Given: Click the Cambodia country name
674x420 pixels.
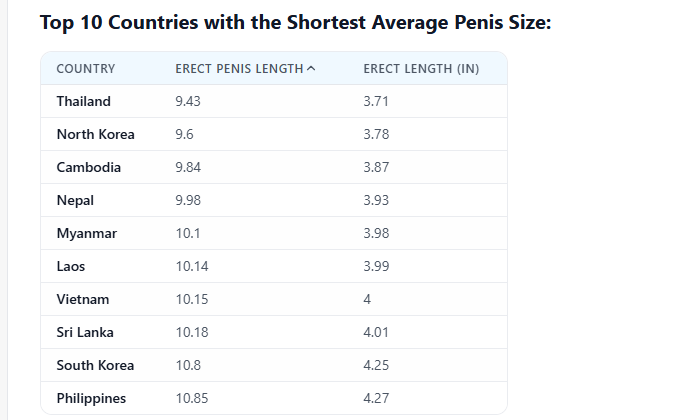Looking at the screenshot, I should (89, 167).
